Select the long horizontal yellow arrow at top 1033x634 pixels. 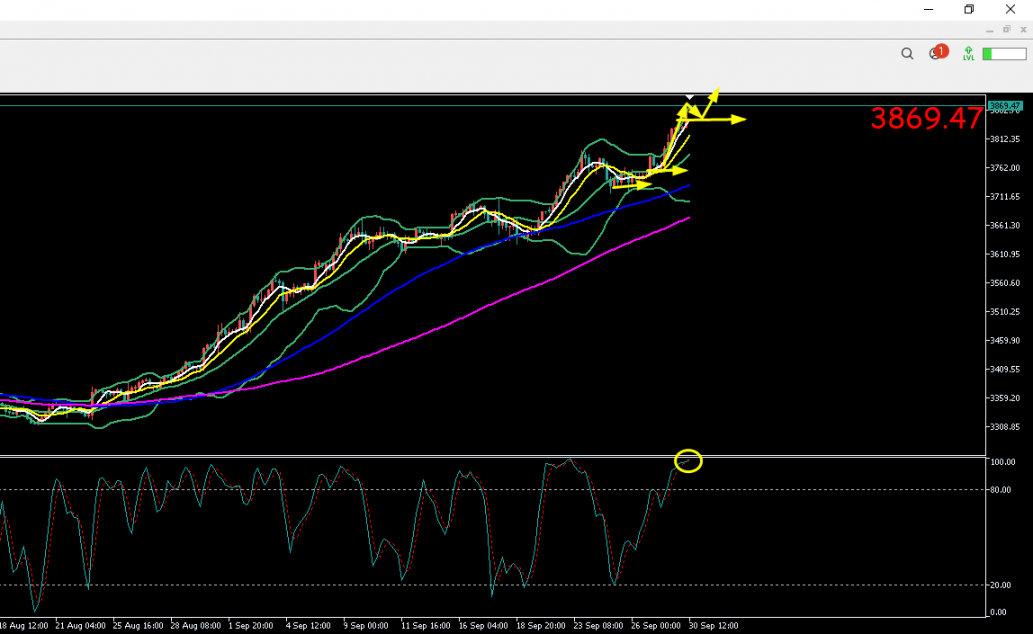point(722,120)
